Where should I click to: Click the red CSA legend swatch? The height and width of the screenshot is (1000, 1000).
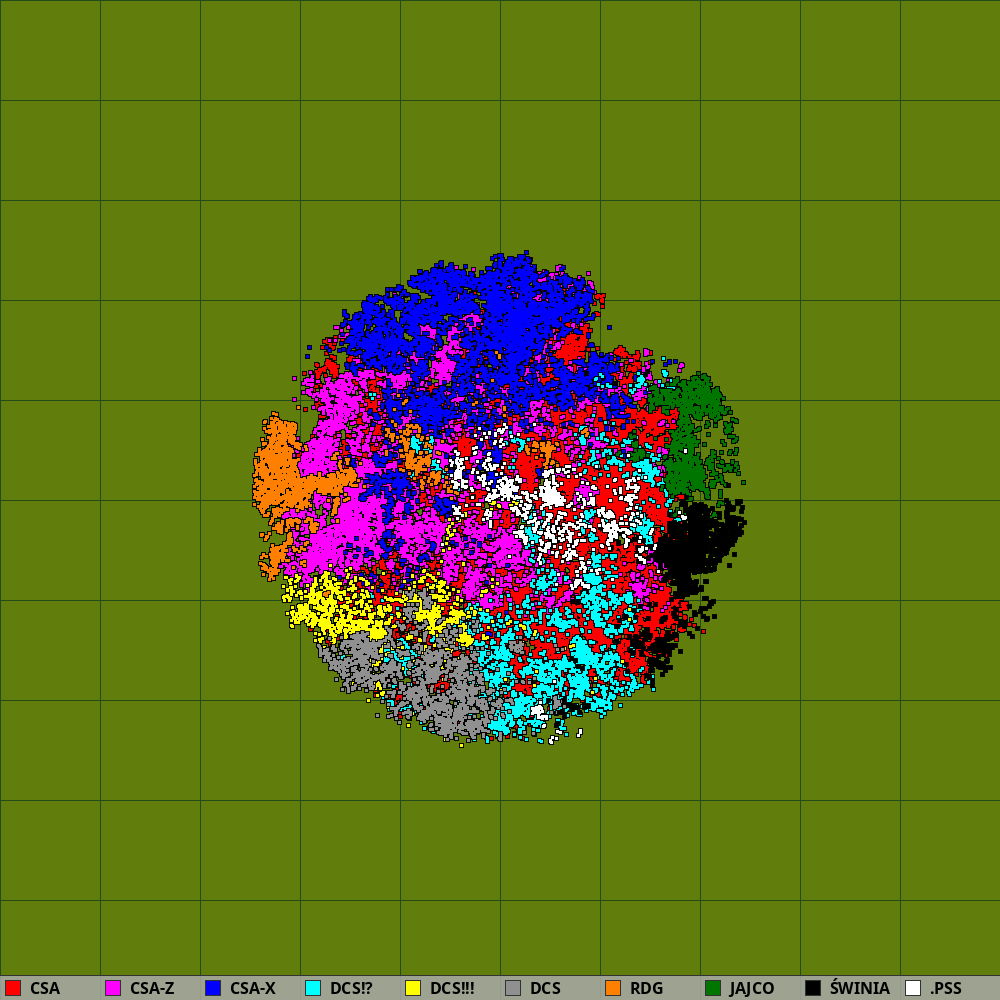click(13, 988)
